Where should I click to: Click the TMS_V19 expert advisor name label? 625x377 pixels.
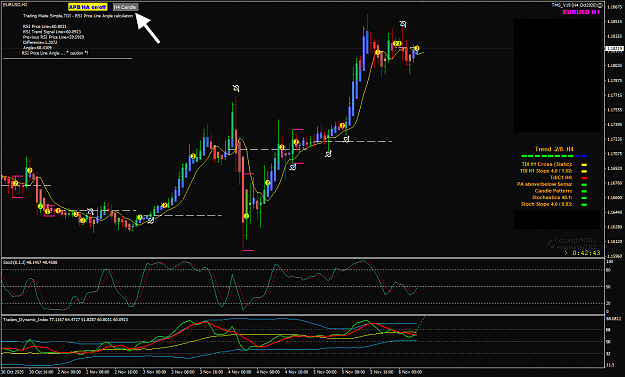pyautogui.click(x=574, y=5)
